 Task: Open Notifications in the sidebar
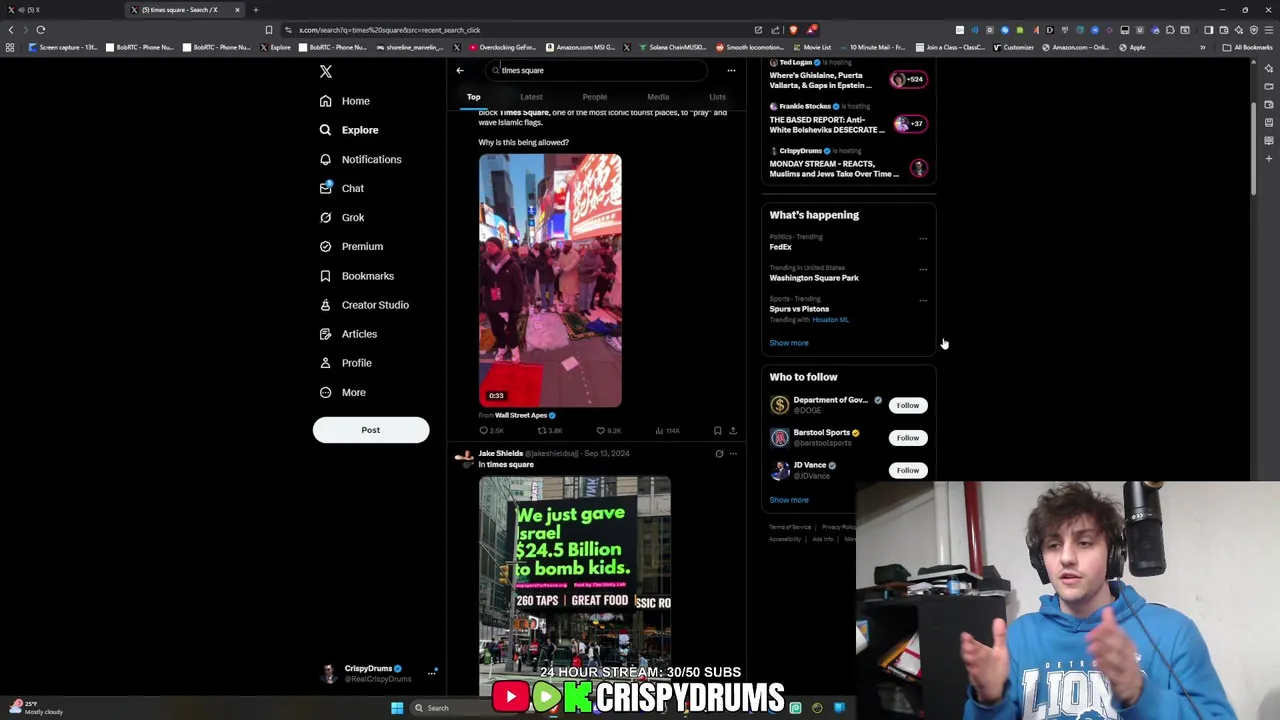[360, 159]
